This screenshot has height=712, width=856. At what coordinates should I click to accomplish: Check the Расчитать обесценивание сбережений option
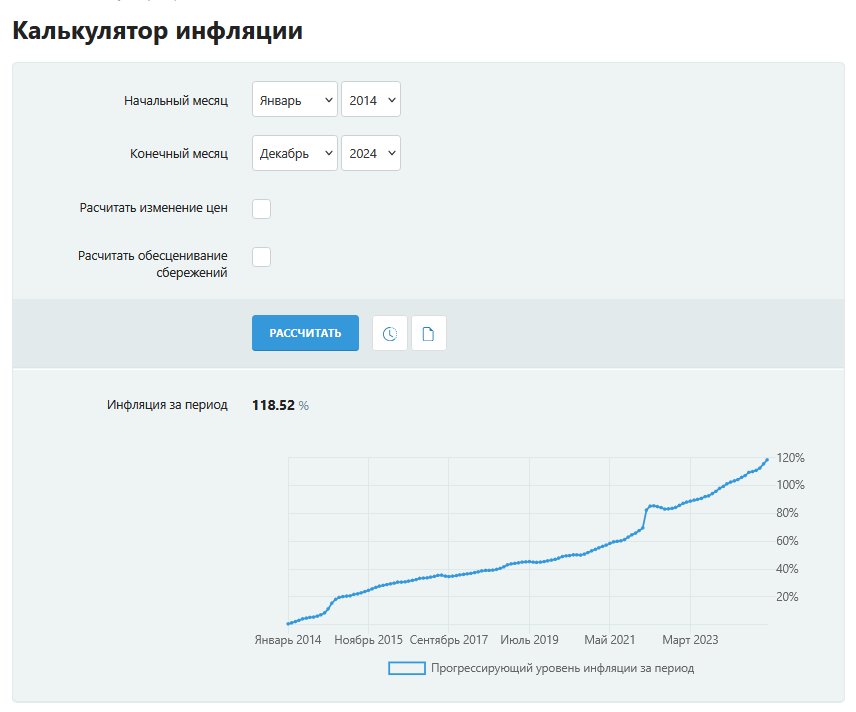pos(261,256)
